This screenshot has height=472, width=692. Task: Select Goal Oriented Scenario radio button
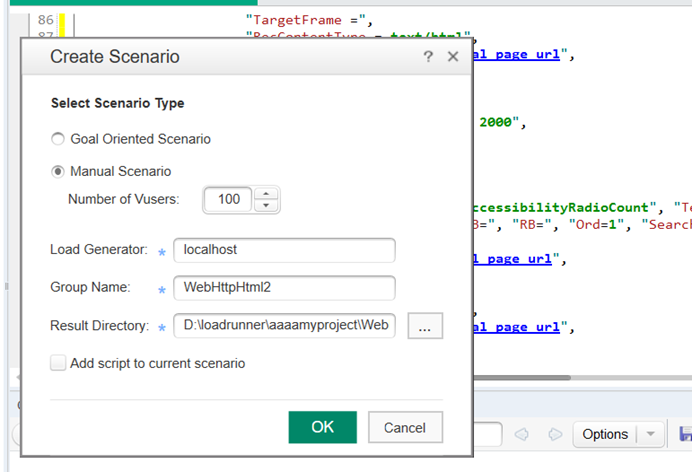click(x=58, y=139)
